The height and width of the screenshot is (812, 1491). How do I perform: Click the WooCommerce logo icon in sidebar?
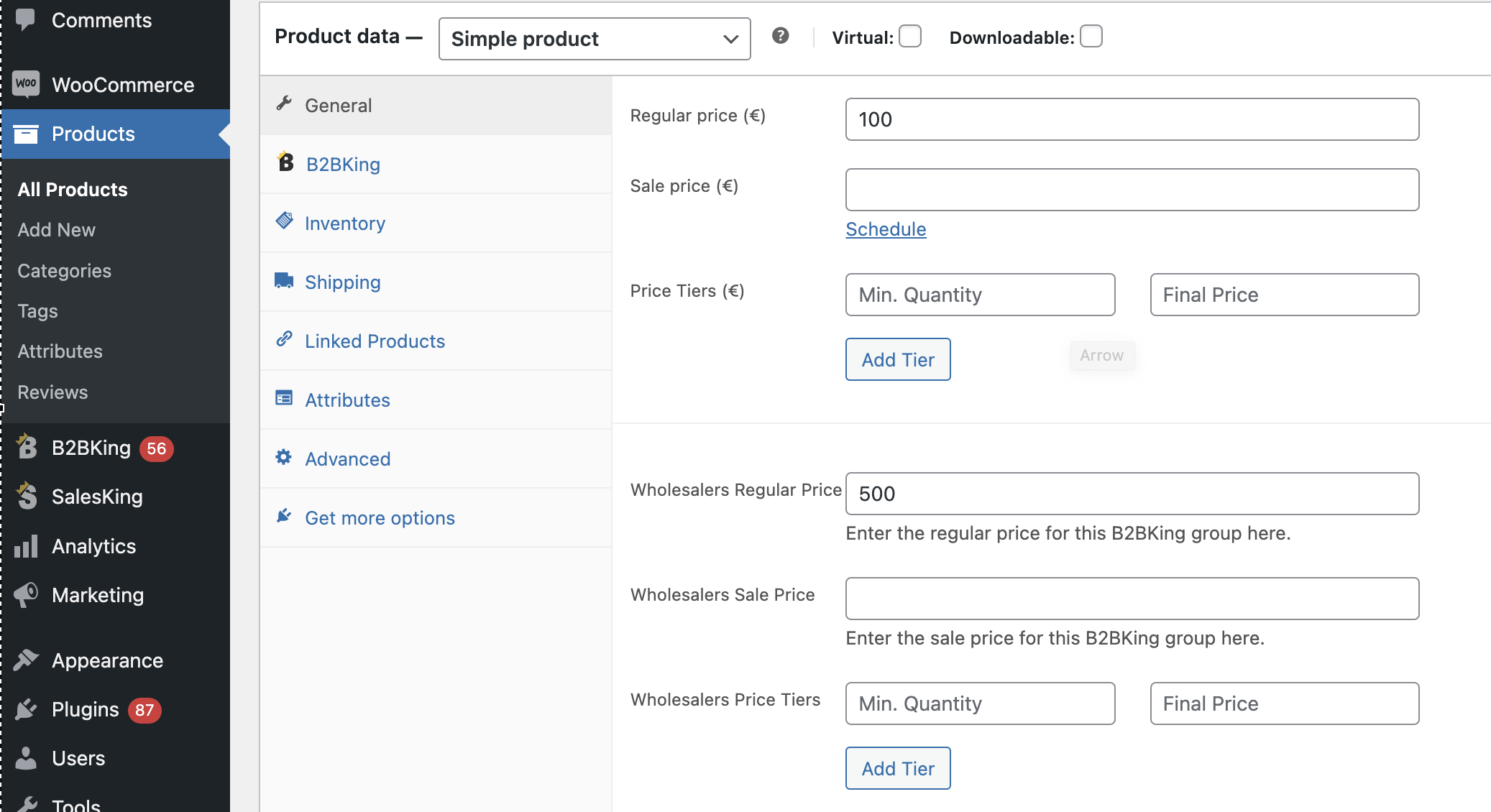point(26,84)
